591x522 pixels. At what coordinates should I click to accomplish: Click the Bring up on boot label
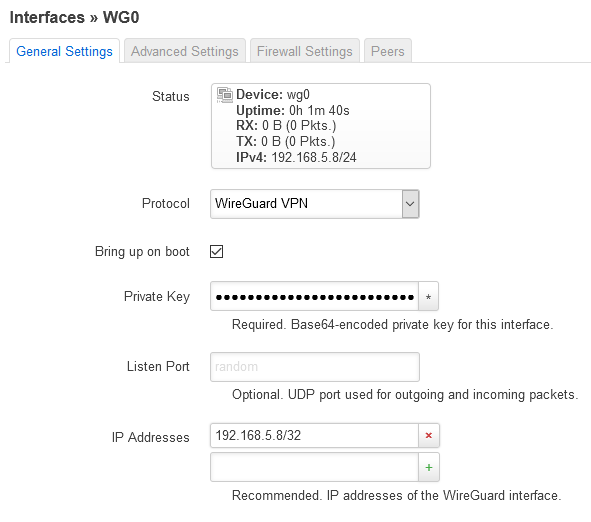click(x=142, y=251)
